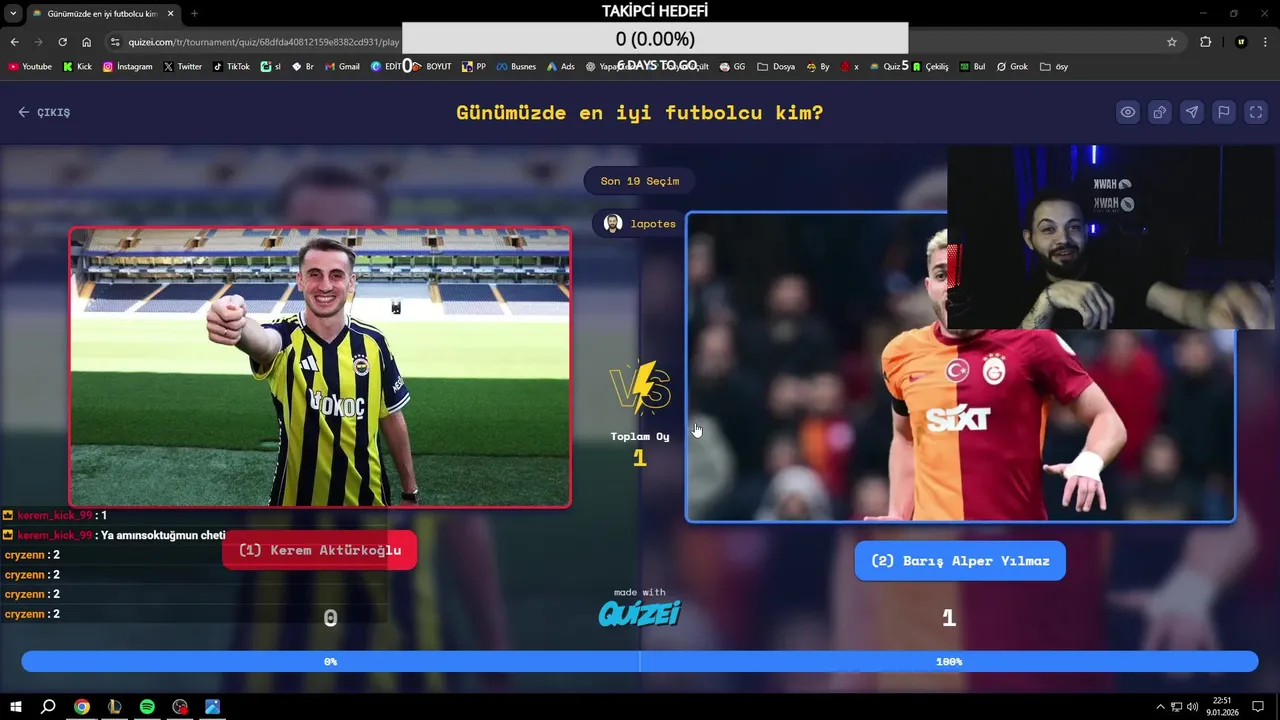Enter fullscreen with the expand icon
The height and width of the screenshot is (720, 1280).
[1255, 112]
